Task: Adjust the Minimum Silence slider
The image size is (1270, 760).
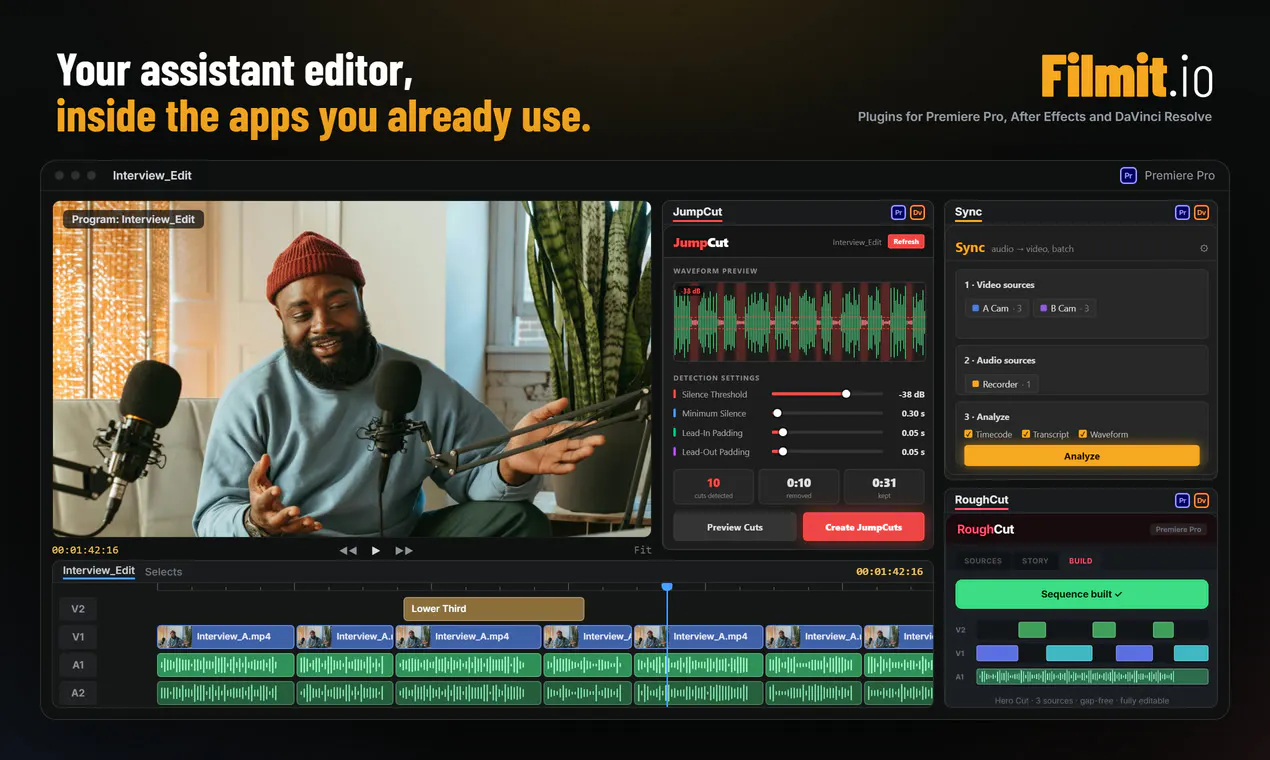Action: [827, 413]
